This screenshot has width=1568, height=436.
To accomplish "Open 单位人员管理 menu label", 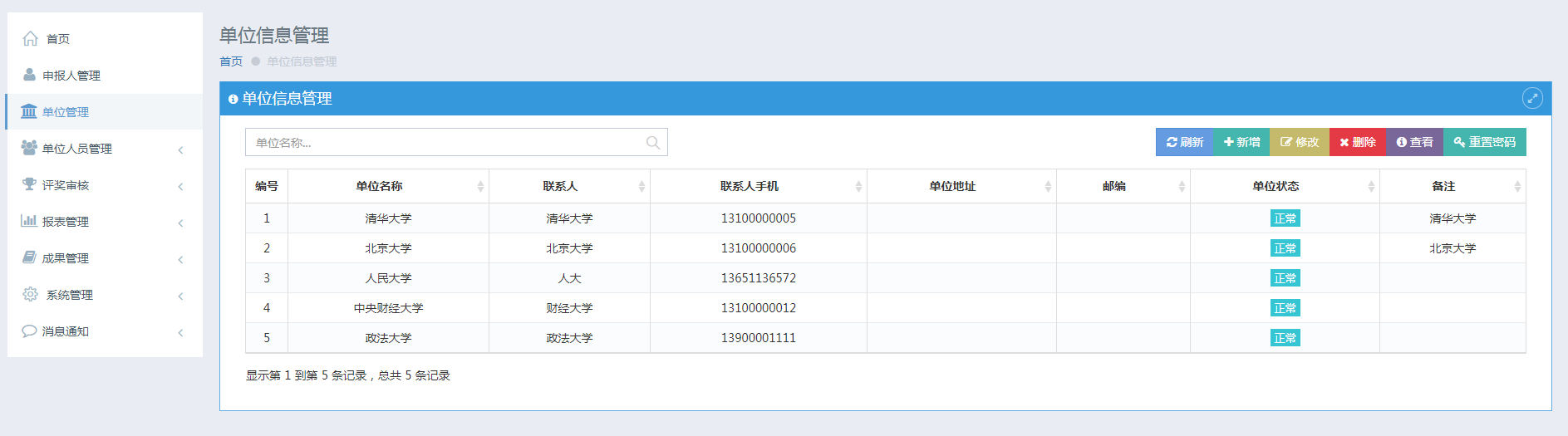I will [x=77, y=149].
